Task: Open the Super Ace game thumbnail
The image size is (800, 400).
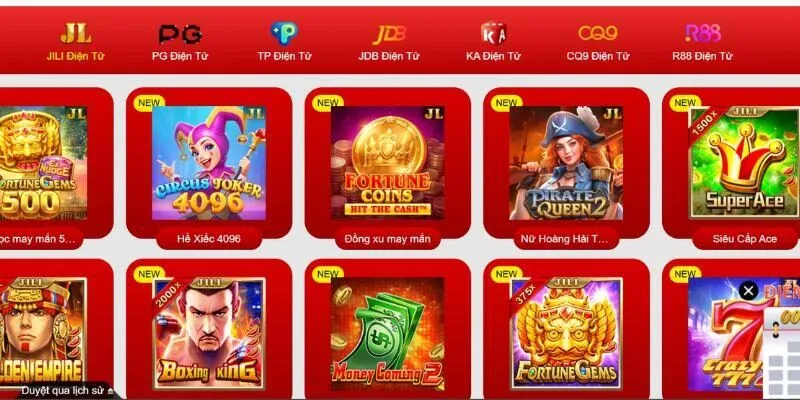Action: coord(744,163)
